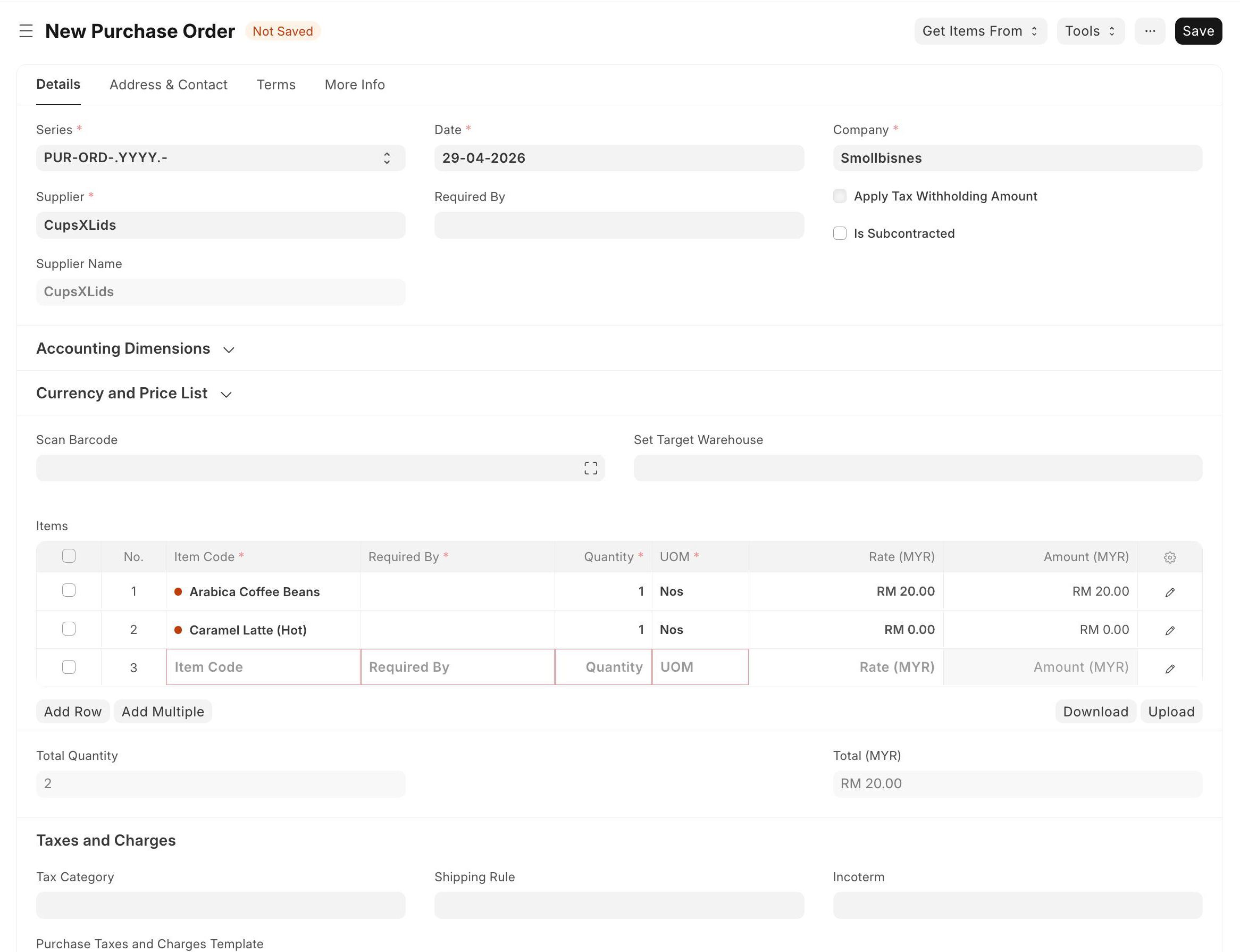This screenshot has height=952, width=1240.
Task: Open items table settings gear
Action: [x=1169, y=557]
